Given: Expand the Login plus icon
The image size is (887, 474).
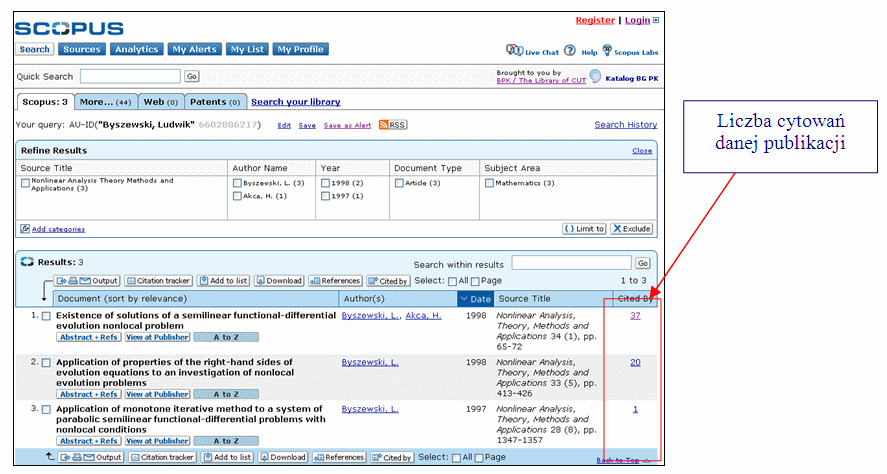Looking at the screenshot, I should [656, 20].
